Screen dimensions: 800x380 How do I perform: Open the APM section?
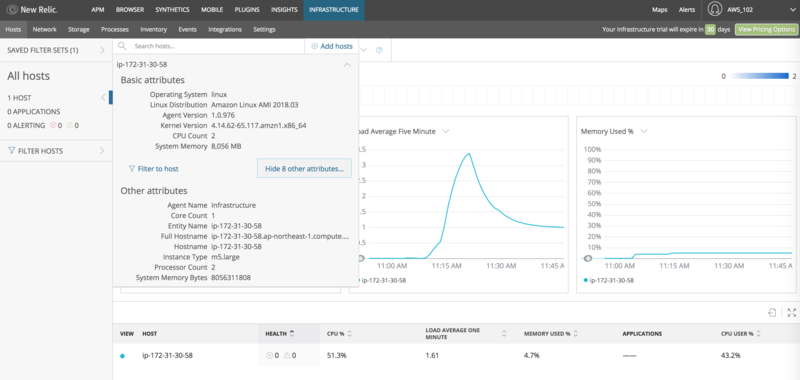tap(98, 10)
